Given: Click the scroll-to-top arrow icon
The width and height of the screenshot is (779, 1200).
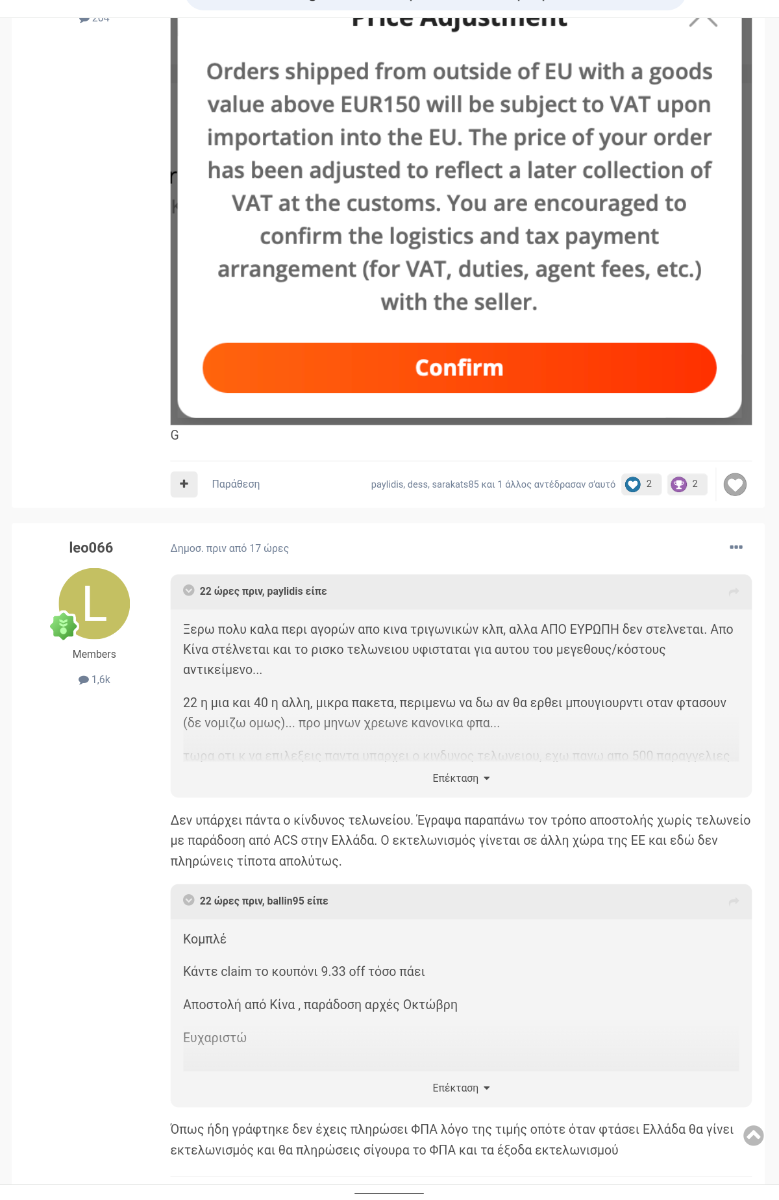Looking at the screenshot, I should click(x=754, y=1135).
